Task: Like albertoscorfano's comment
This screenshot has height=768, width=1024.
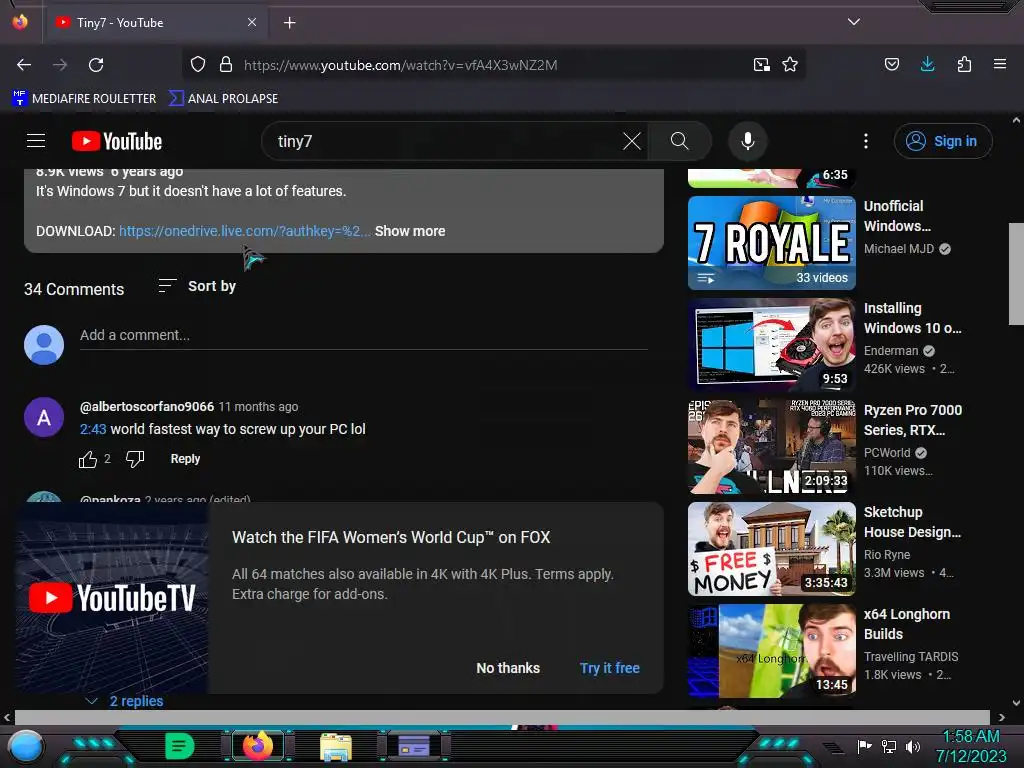Action: tap(88, 459)
